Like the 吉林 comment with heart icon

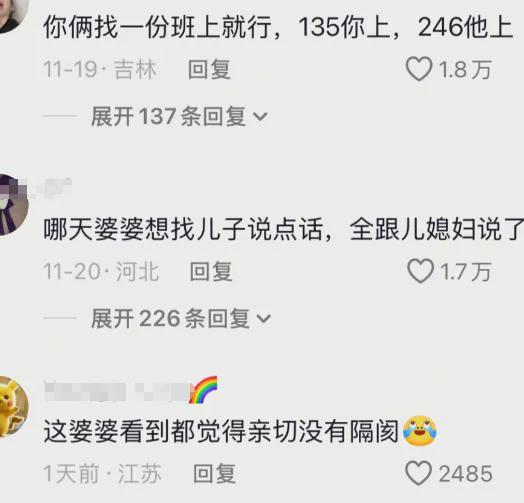(x=419, y=69)
